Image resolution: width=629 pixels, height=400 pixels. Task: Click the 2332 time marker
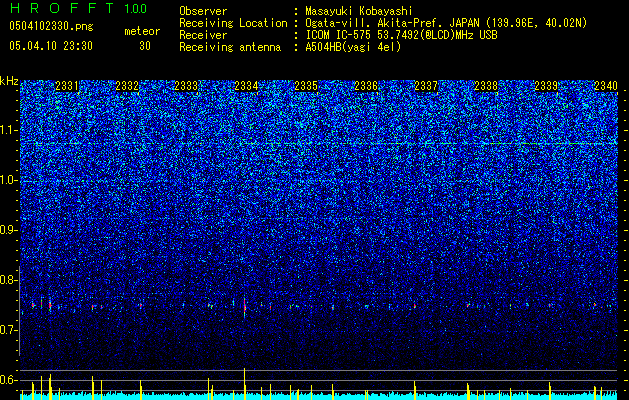pyautogui.click(x=127, y=86)
